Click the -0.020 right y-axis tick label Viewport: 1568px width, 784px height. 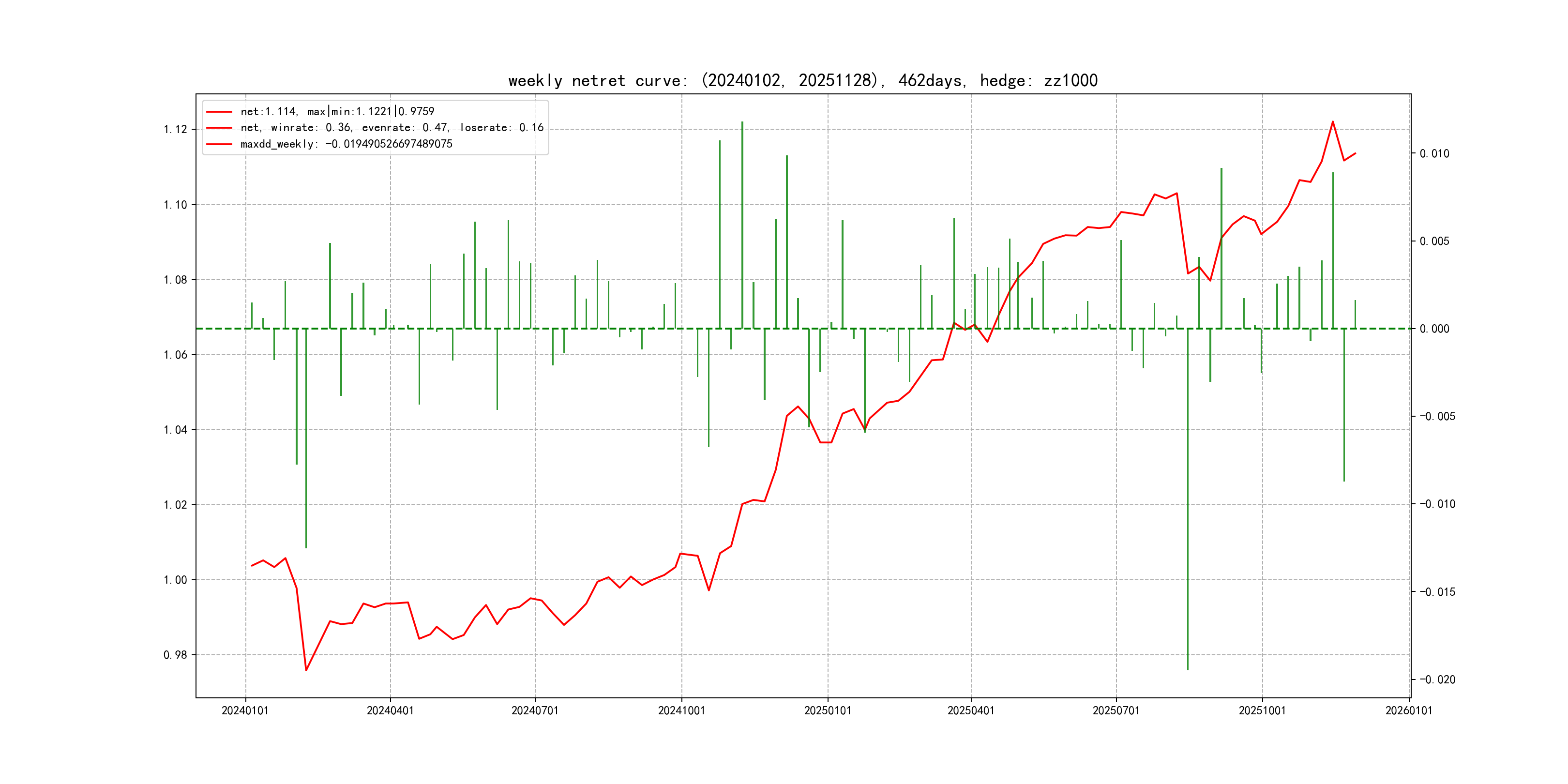pos(1437,679)
